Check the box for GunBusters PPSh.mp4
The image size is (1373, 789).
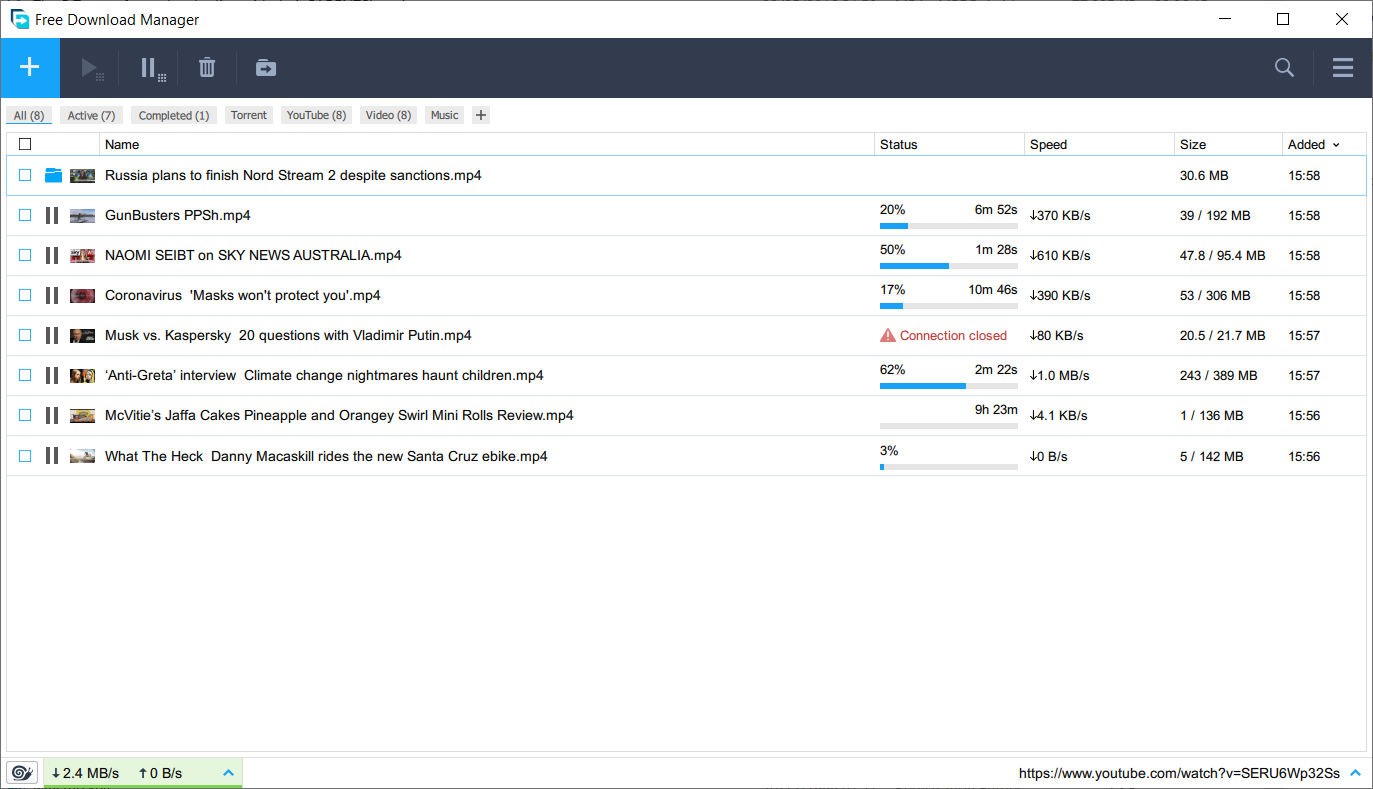[25, 215]
